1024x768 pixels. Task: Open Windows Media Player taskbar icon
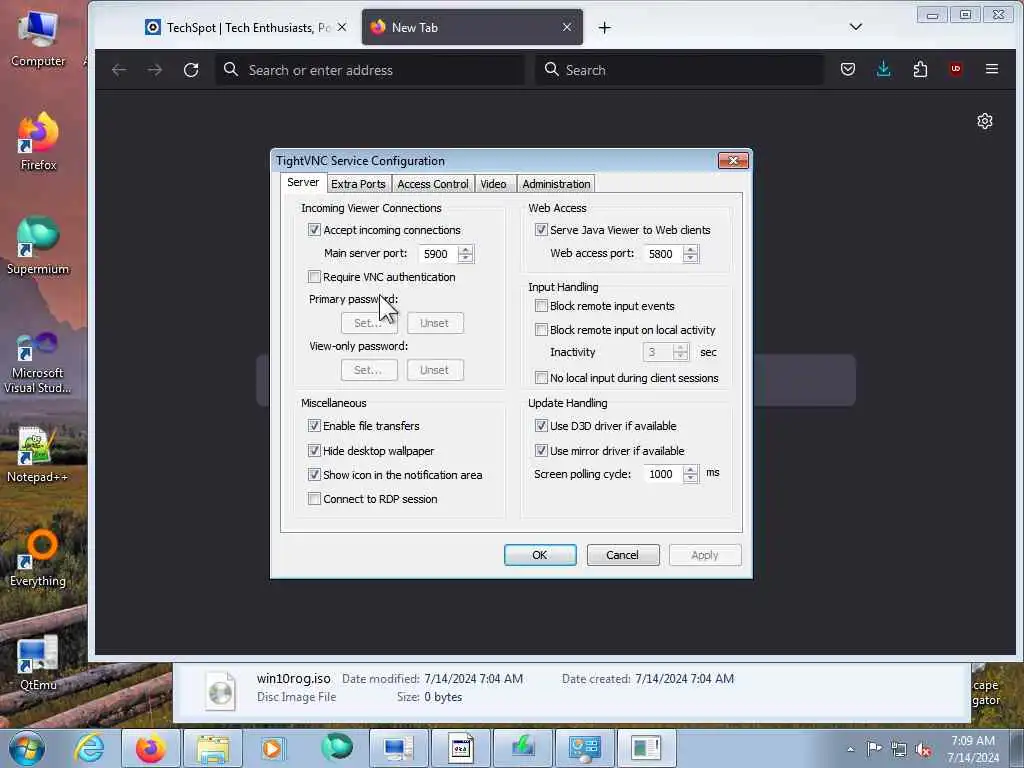pyautogui.click(x=272, y=748)
